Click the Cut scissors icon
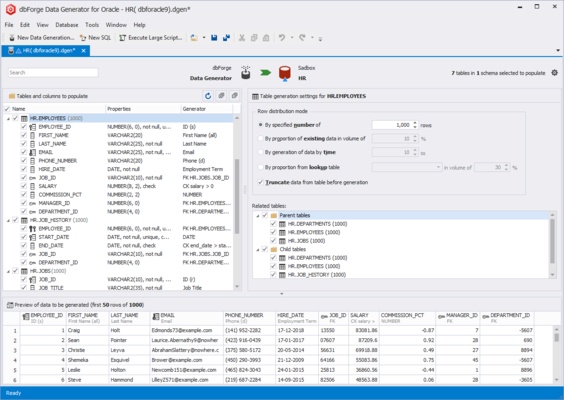Screen dimensions: 564x400 [242, 37]
